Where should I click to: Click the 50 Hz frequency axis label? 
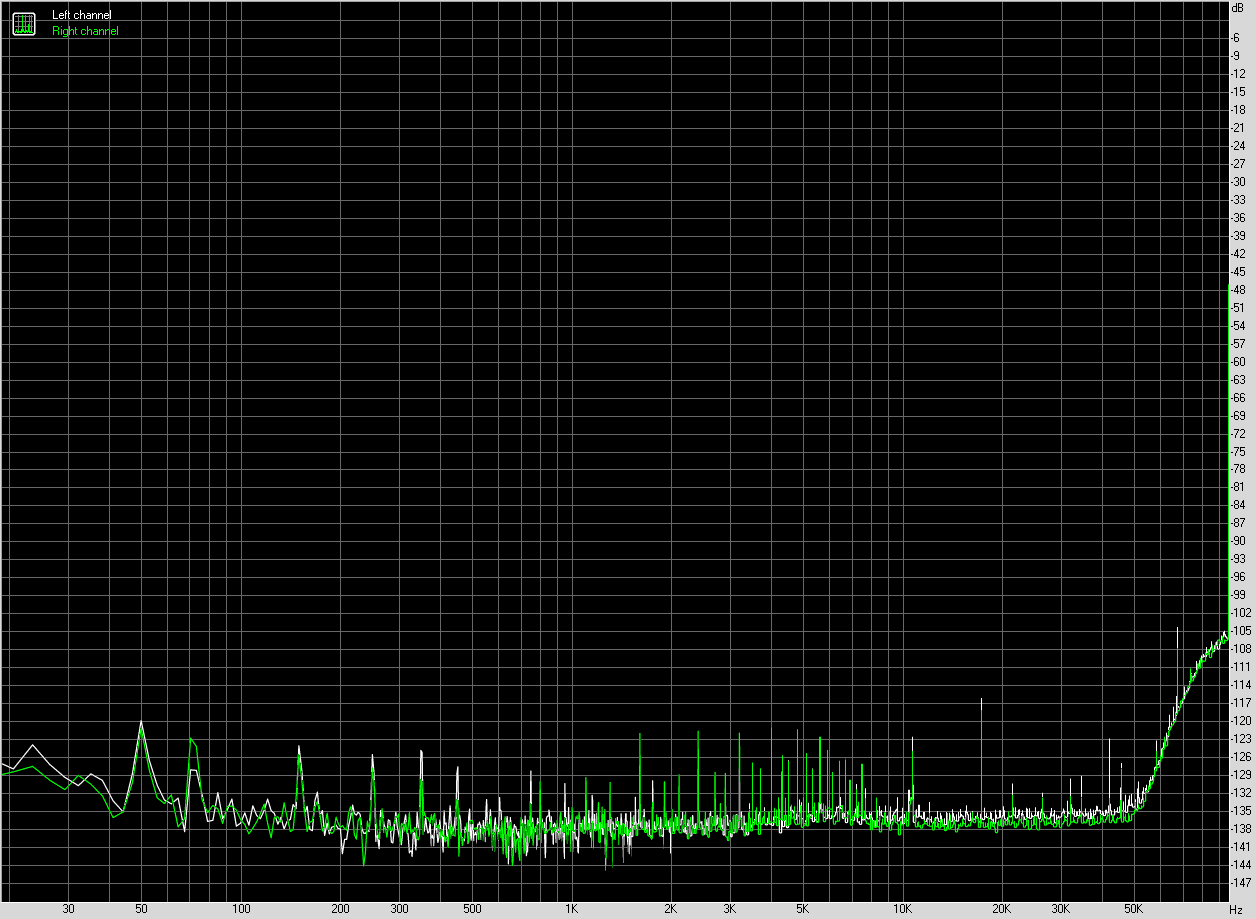141,910
